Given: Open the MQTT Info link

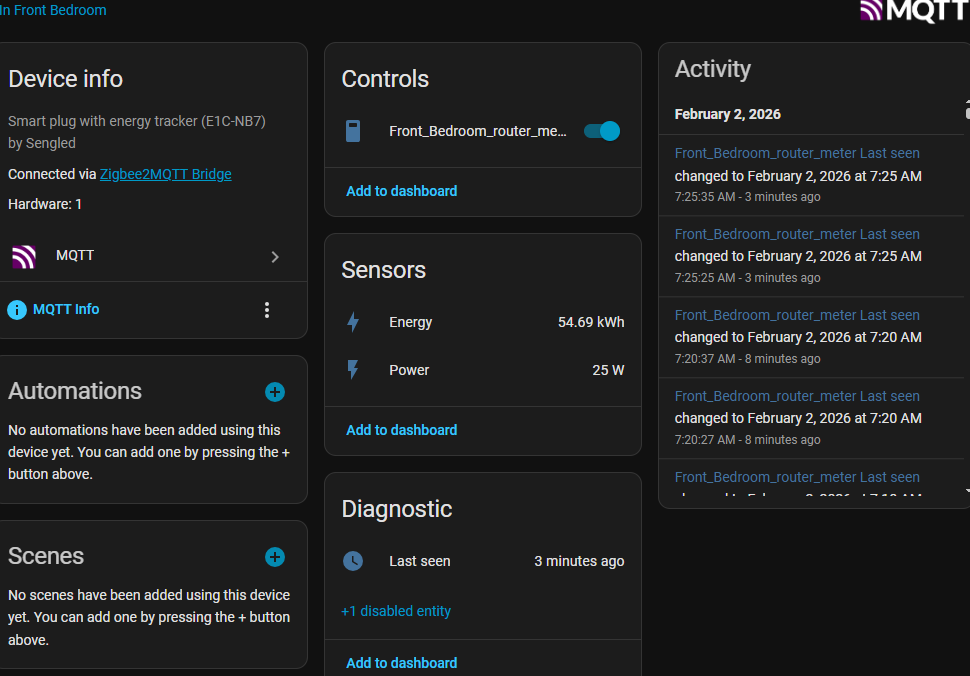Looking at the screenshot, I should click(x=66, y=309).
